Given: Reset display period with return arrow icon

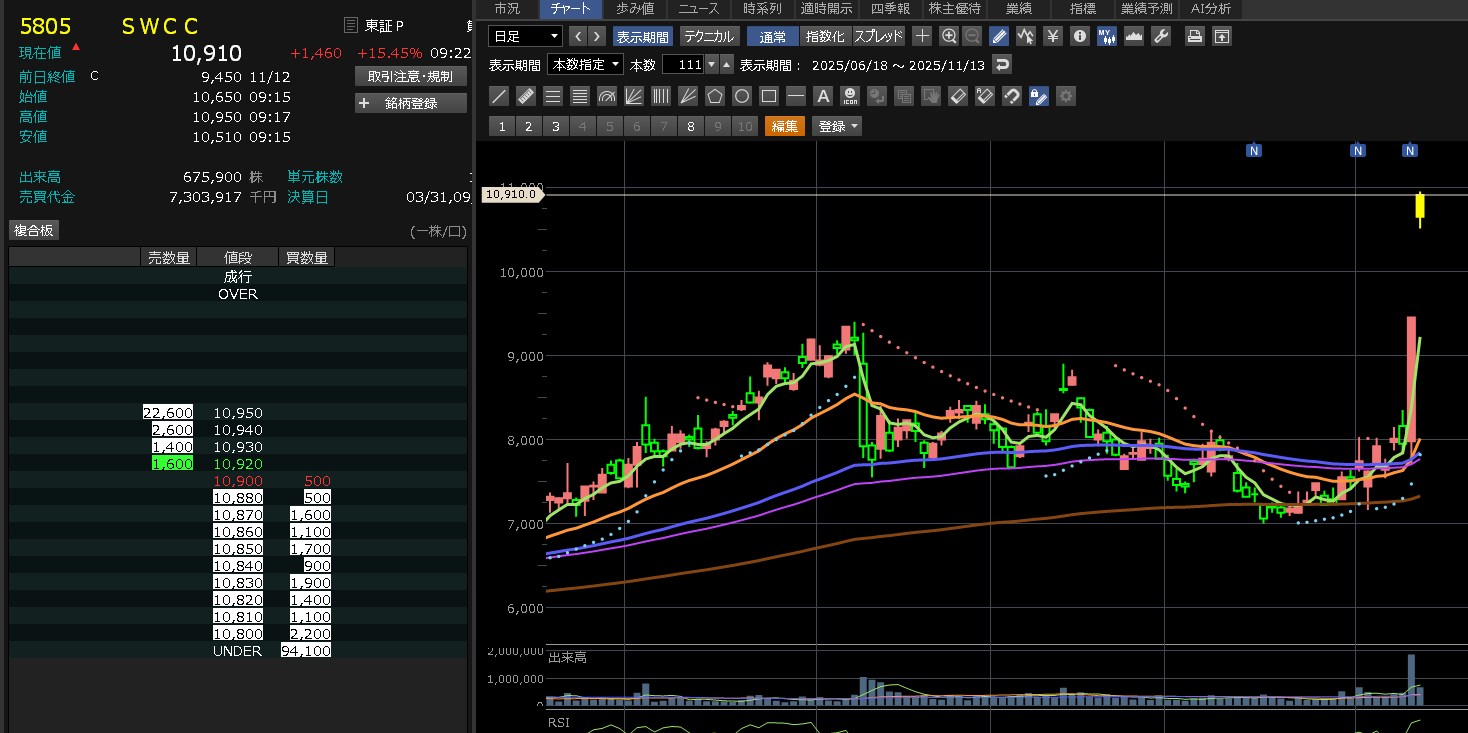Looking at the screenshot, I should pos(1001,64).
